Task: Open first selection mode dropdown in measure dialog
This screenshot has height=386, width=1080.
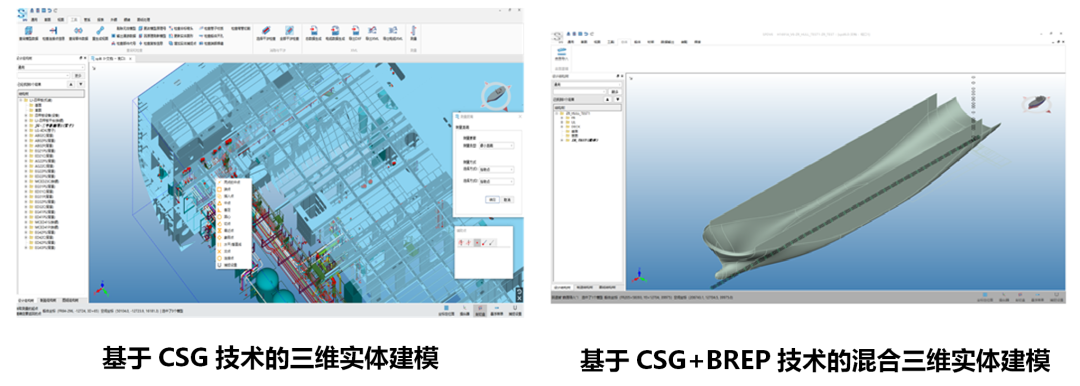Action: click(497, 170)
